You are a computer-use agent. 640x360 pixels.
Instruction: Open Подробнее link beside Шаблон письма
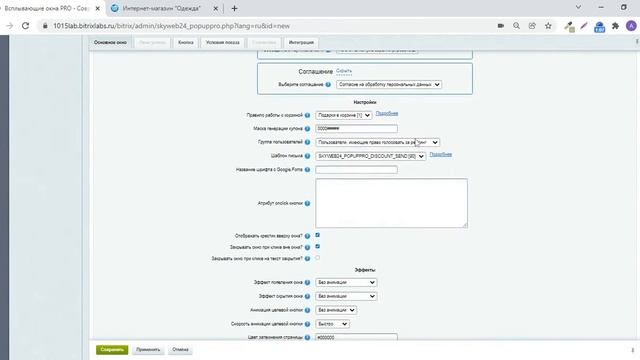(x=440, y=155)
